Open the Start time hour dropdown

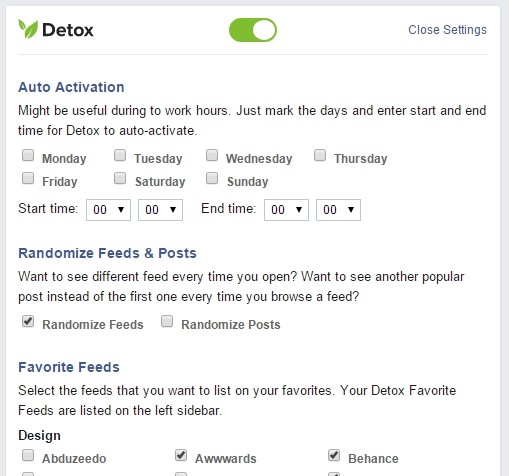coord(108,210)
